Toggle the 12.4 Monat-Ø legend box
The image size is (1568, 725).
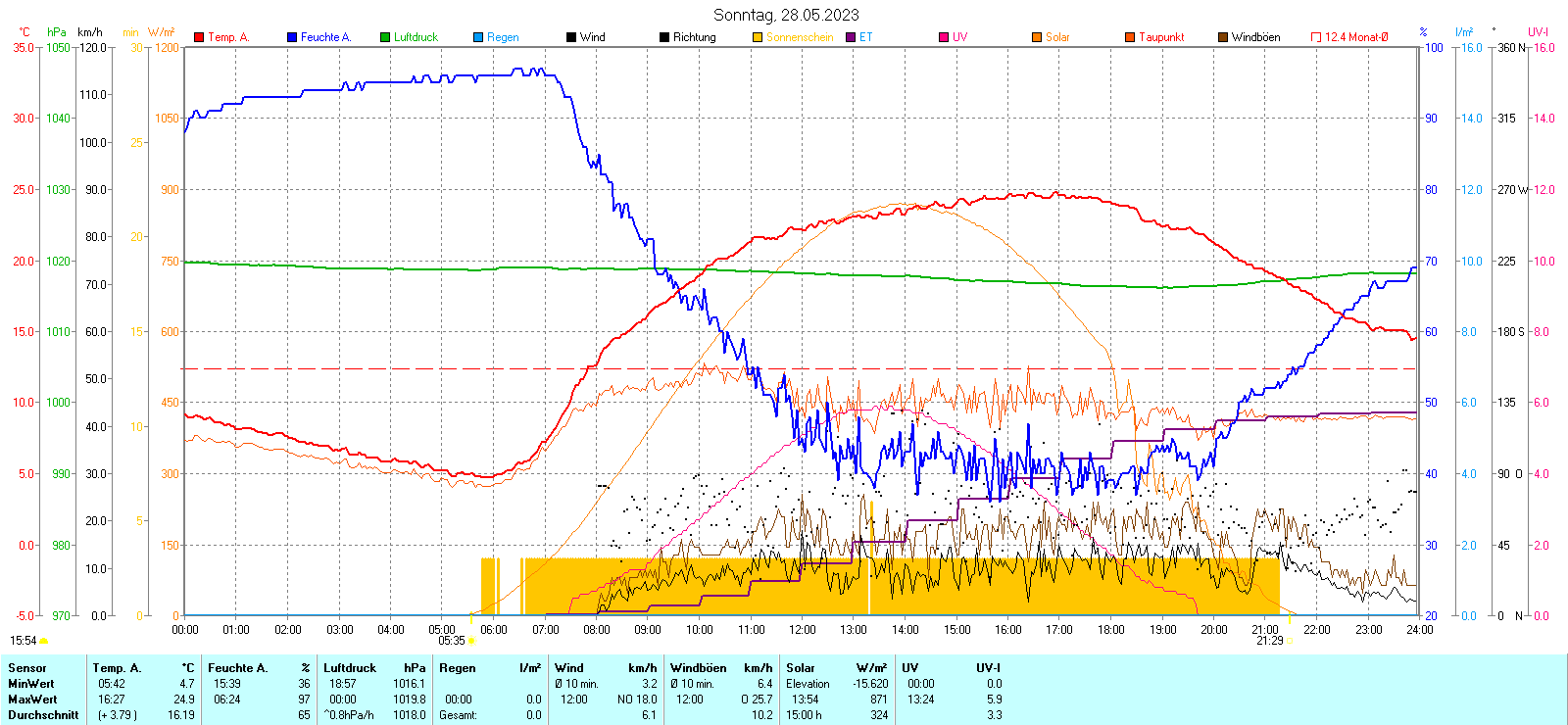point(1316,37)
